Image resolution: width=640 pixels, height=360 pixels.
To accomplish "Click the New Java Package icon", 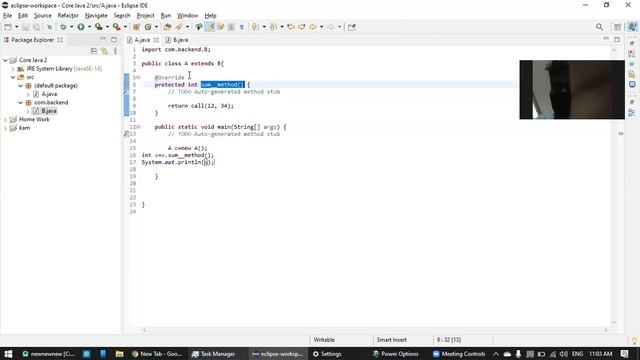I will pos(136,27).
